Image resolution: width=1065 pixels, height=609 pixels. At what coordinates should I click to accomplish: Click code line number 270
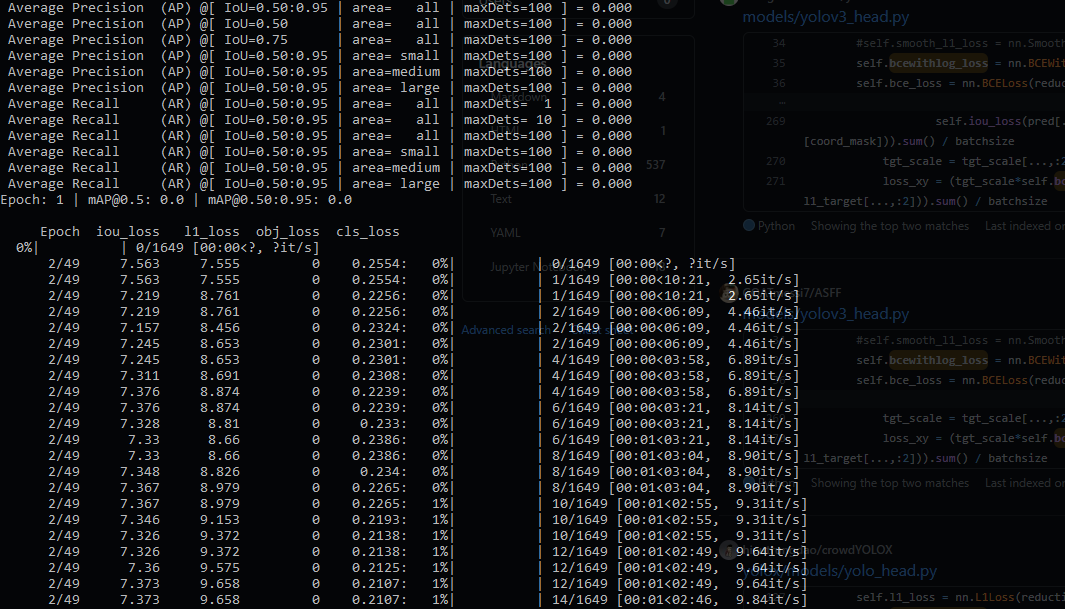(x=776, y=162)
